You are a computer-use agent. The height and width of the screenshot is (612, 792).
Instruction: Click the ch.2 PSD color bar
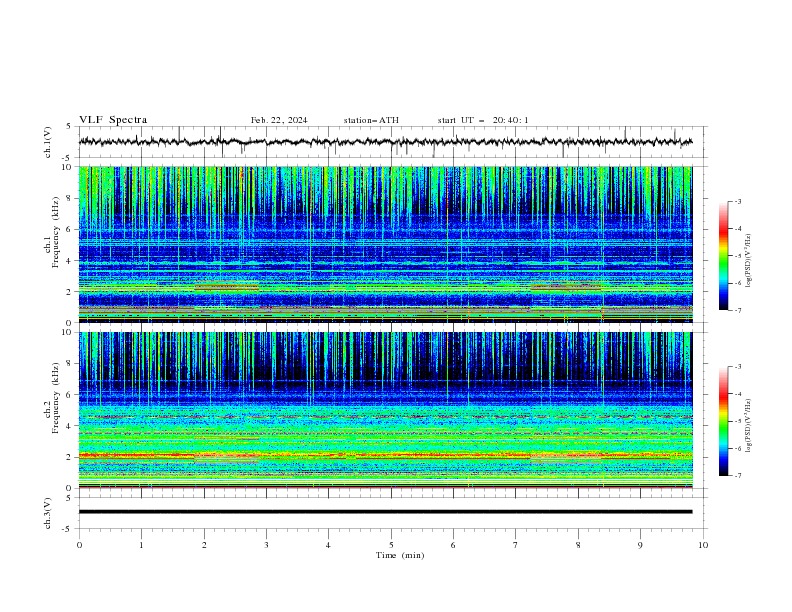(x=723, y=421)
